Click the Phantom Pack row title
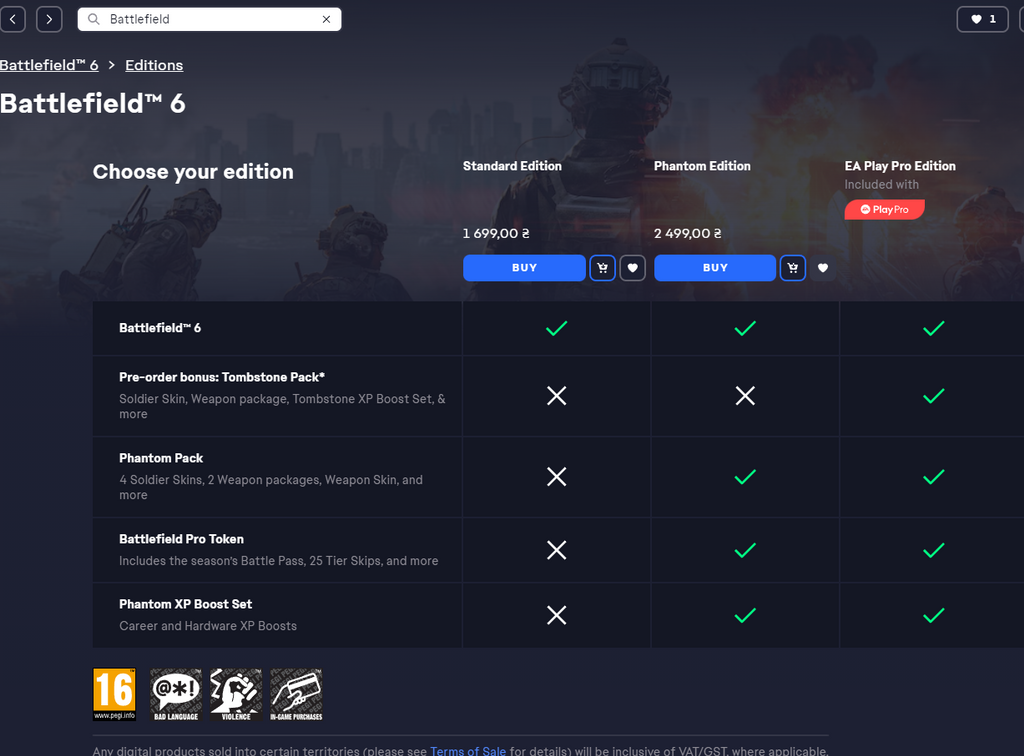The width and height of the screenshot is (1024, 756). (161, 458)
